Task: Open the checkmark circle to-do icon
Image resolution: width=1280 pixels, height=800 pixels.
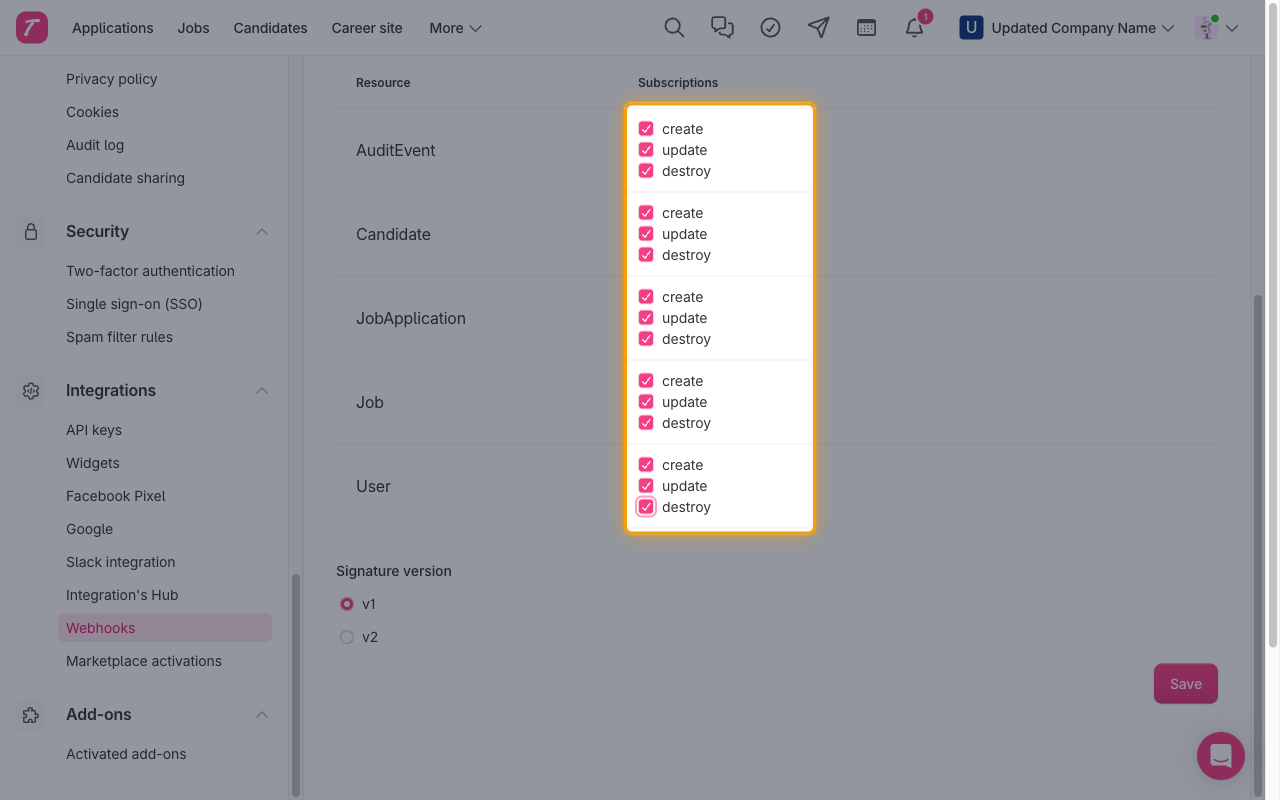Action: [770, 28]
